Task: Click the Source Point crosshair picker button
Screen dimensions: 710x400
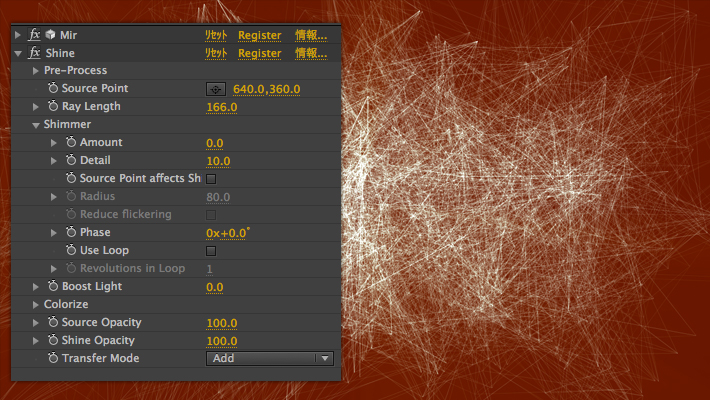Action: (x=216, y=89)
